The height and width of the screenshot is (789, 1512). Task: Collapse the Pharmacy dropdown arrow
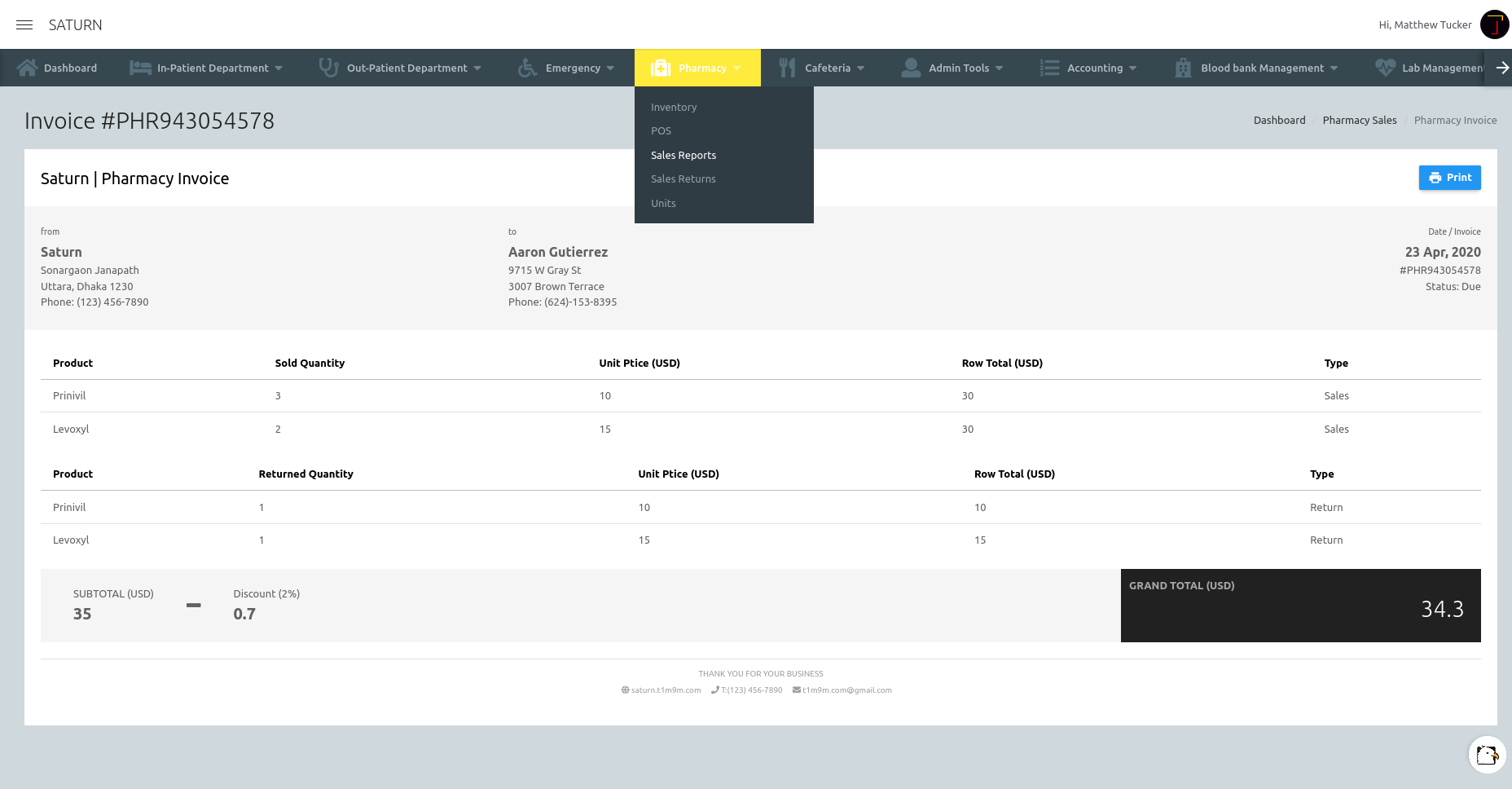(736, 68)
